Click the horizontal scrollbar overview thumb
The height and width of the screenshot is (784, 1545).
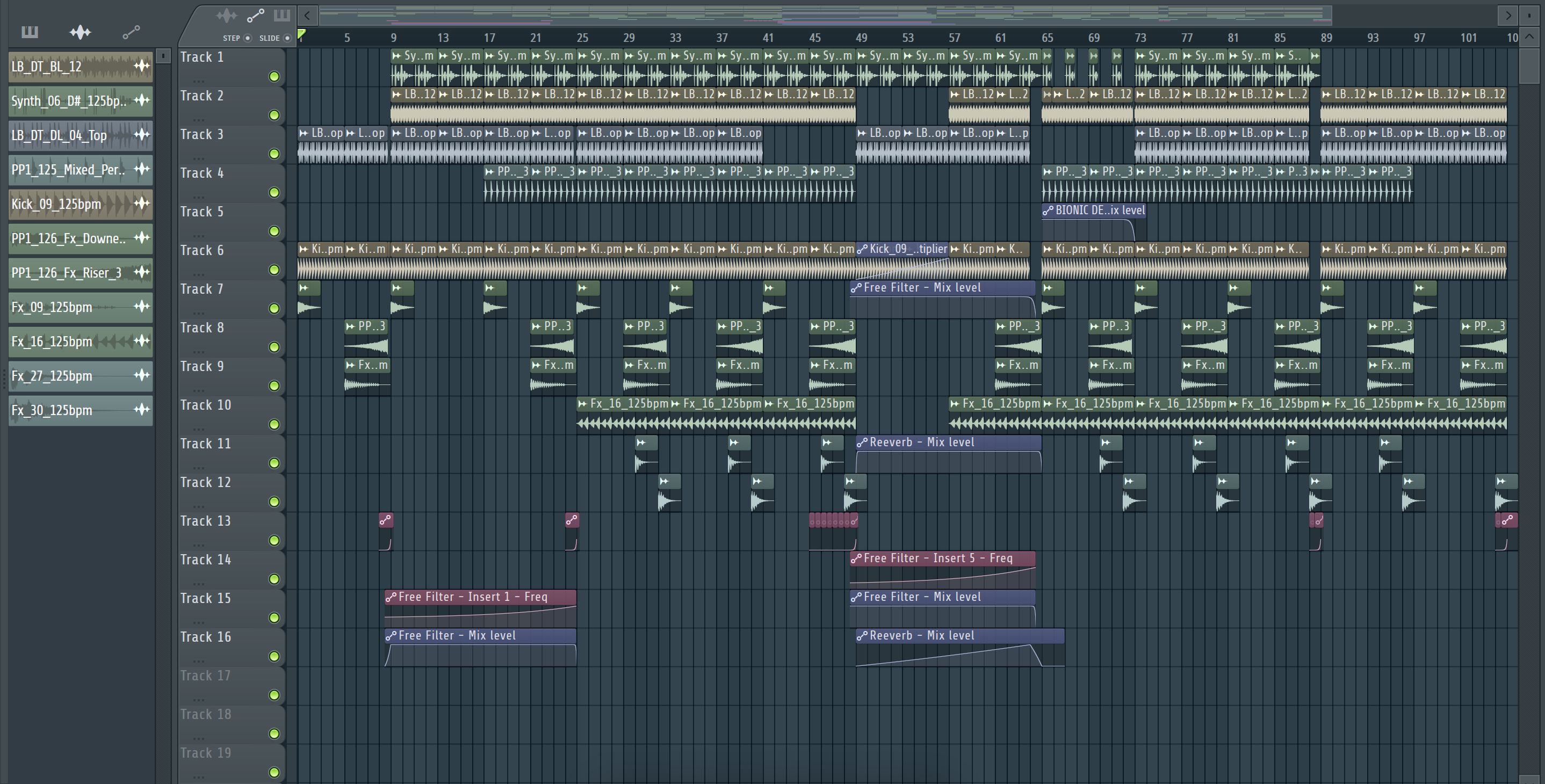tap(825, 15)
